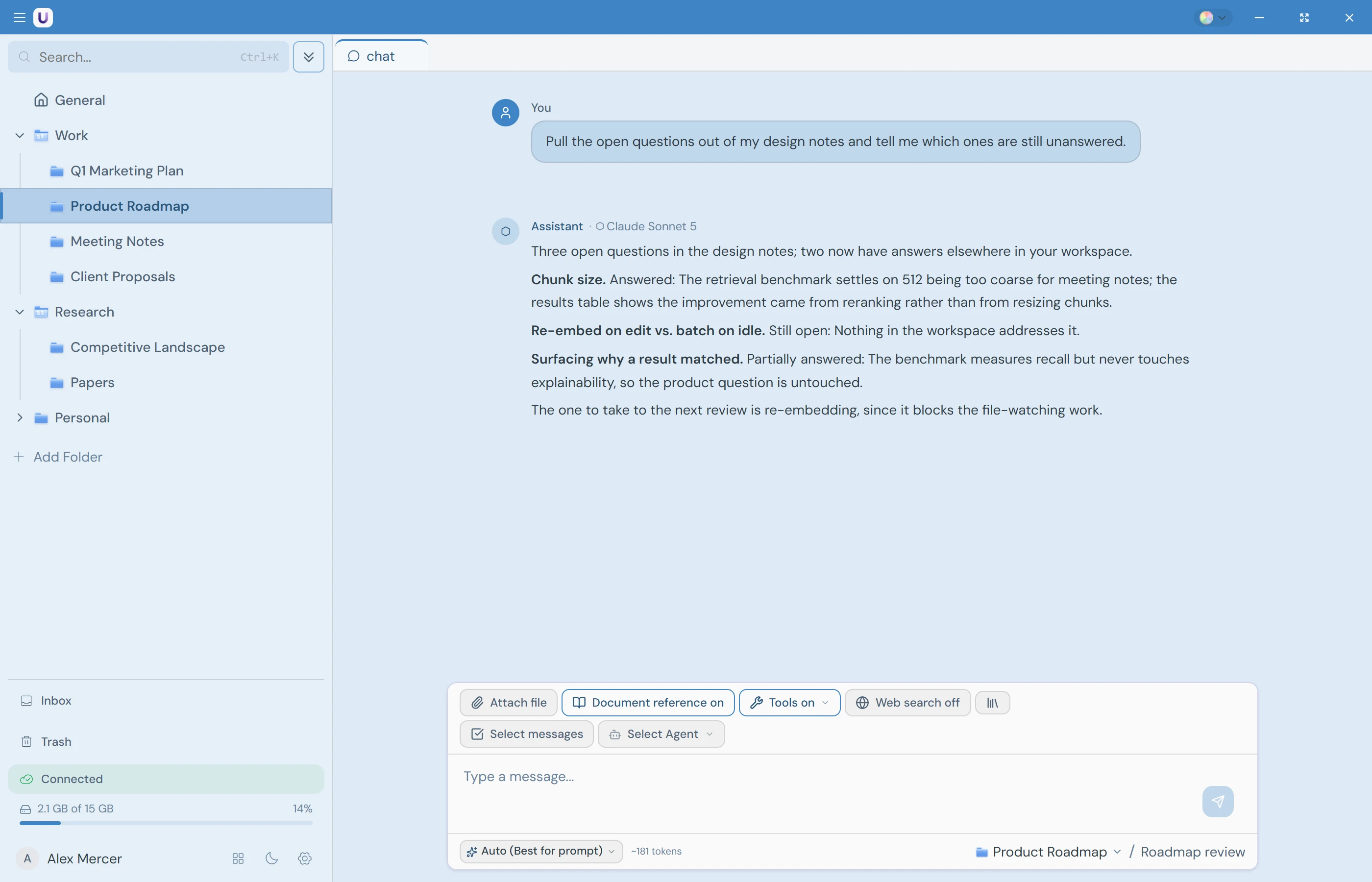
Task: Click the robot icon on Select Agent
Action: point(615,735)
